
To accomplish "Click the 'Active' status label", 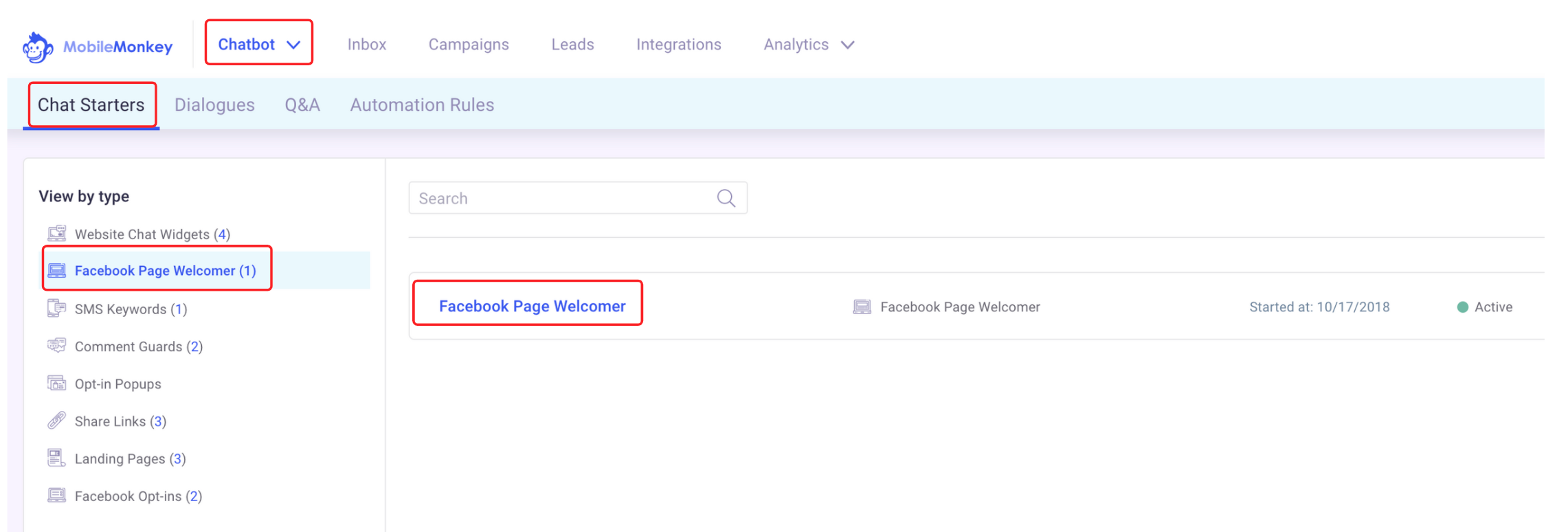I will (x=1494, y=307).
